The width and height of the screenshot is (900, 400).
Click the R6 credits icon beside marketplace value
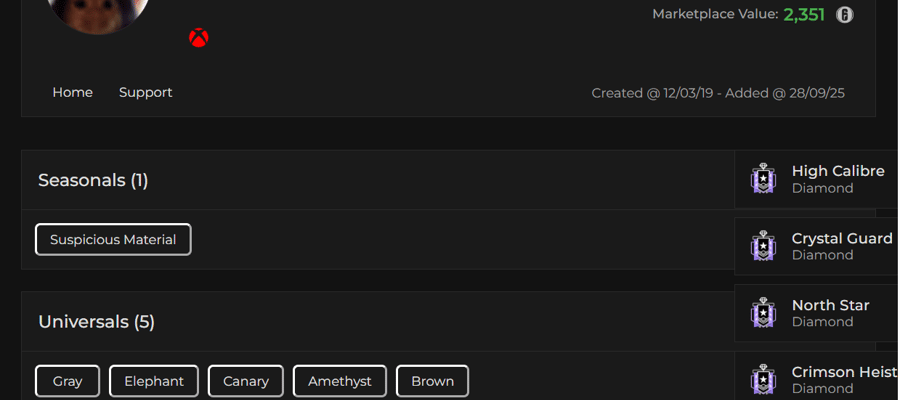(844, 14)
